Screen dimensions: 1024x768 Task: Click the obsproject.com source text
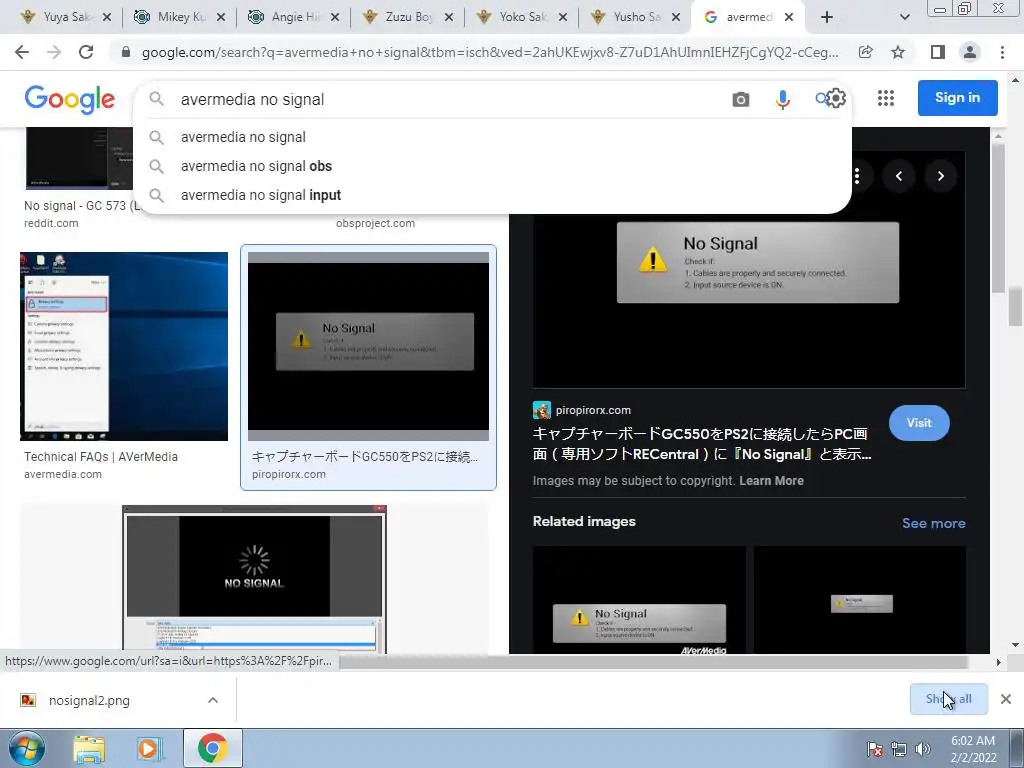click(x=376, y=223)
